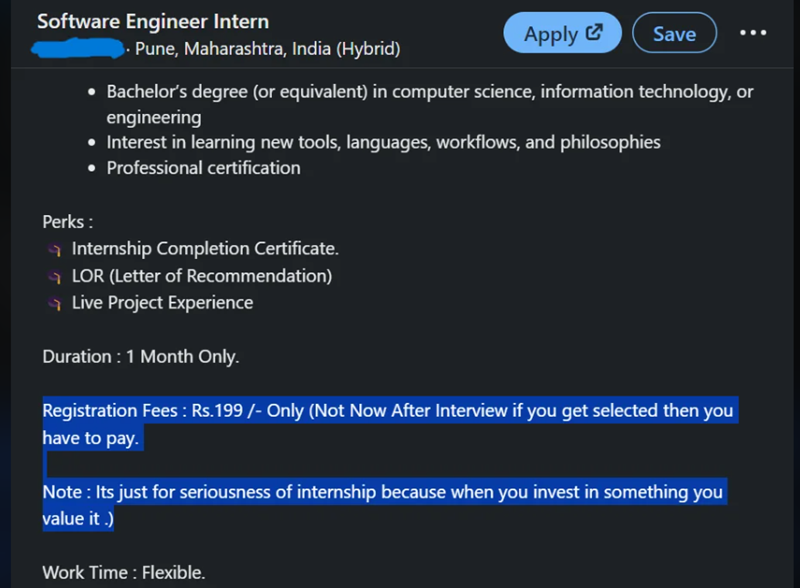Click the Work Time: Flexible line
This screenshot has height=588, width=800.
pos(123,572)
